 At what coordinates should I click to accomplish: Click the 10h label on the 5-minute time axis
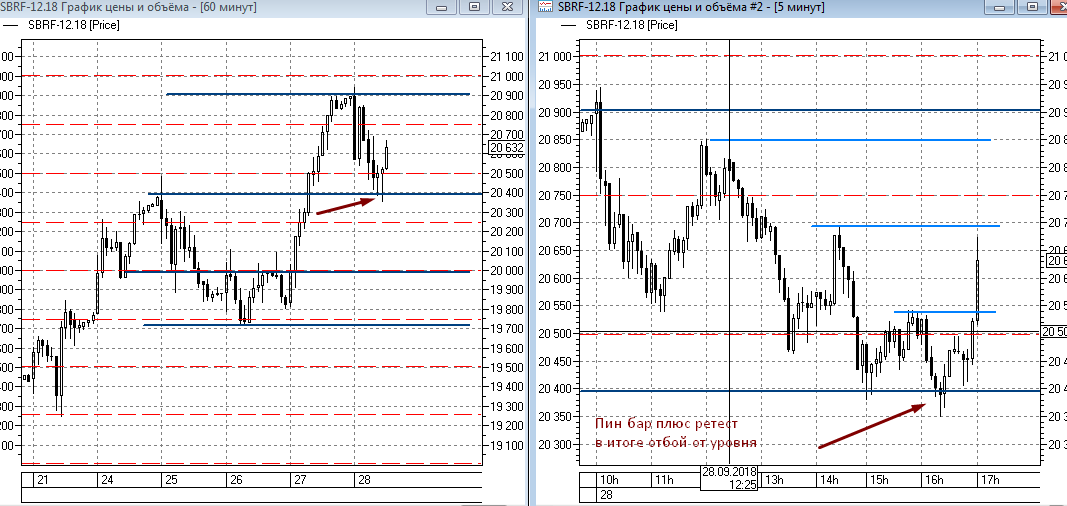pos(608,479)
